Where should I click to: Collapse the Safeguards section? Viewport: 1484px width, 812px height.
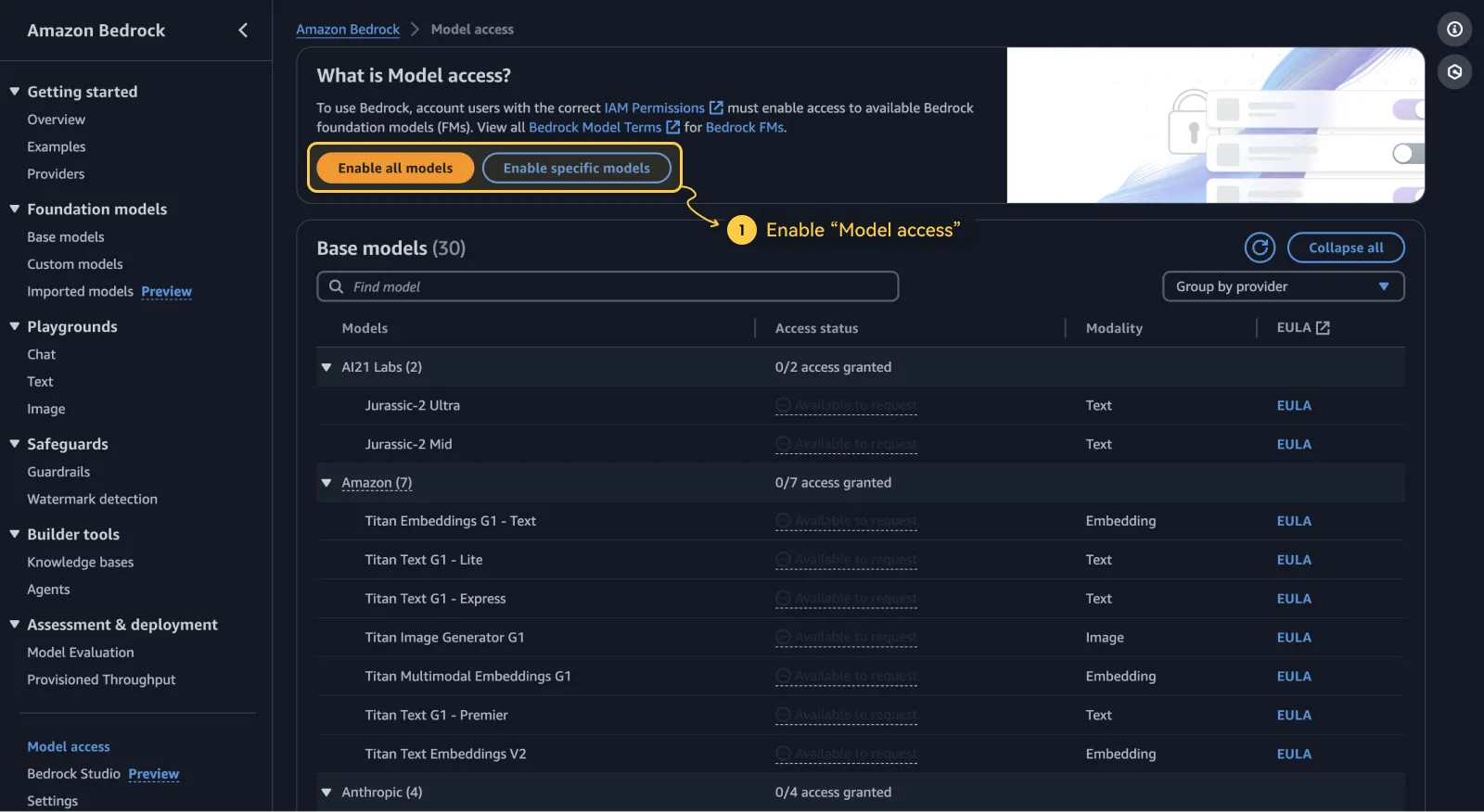[x=15, y=444]
